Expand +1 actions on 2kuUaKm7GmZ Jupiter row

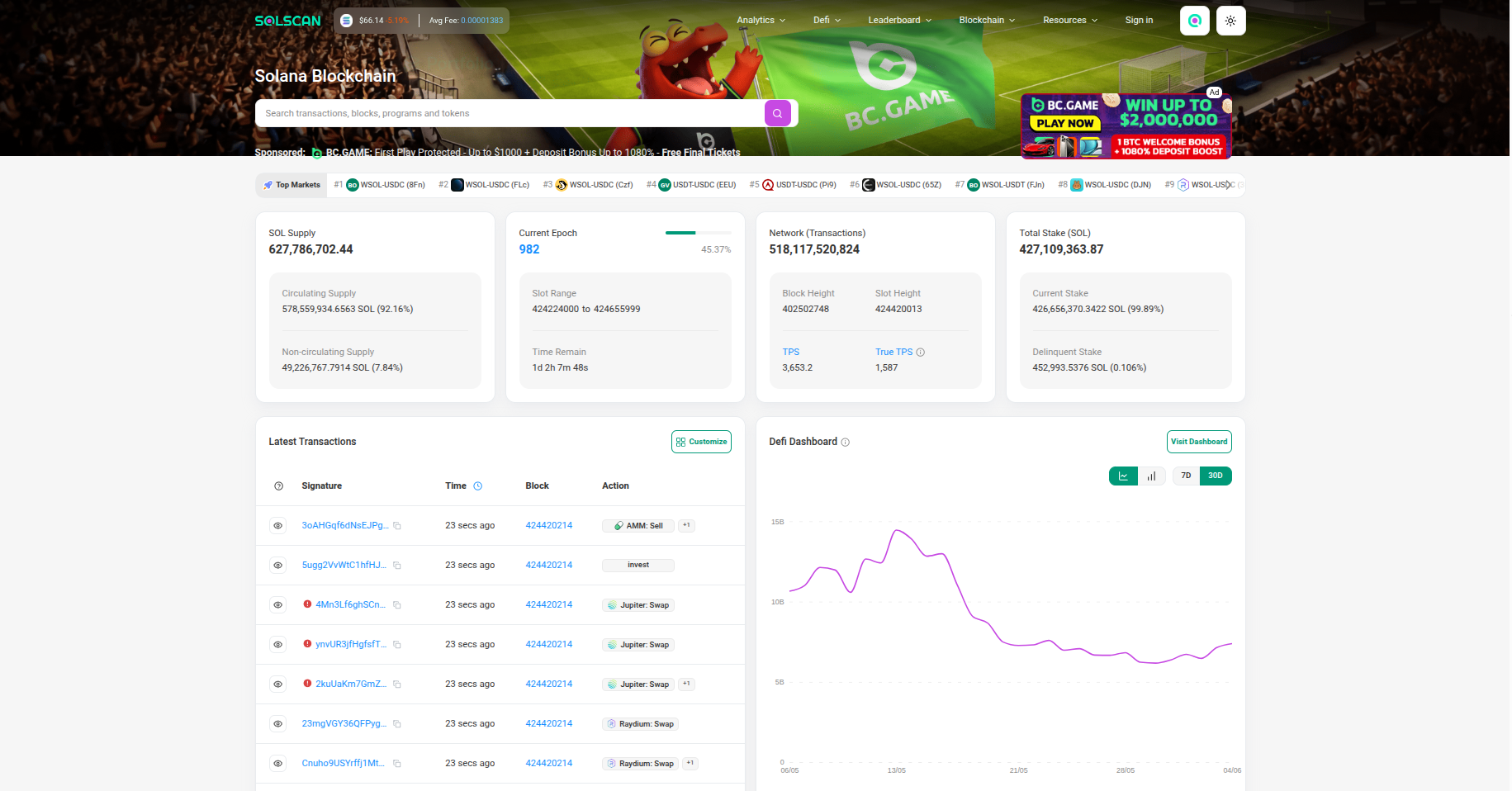686,684
